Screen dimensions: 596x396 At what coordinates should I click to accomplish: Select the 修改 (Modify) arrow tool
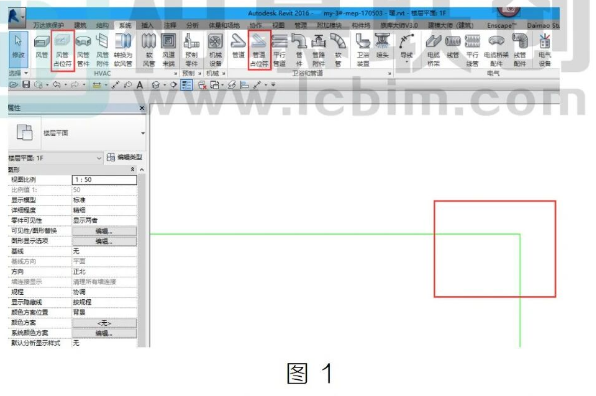pyautogui.click(x=18, y=49)
